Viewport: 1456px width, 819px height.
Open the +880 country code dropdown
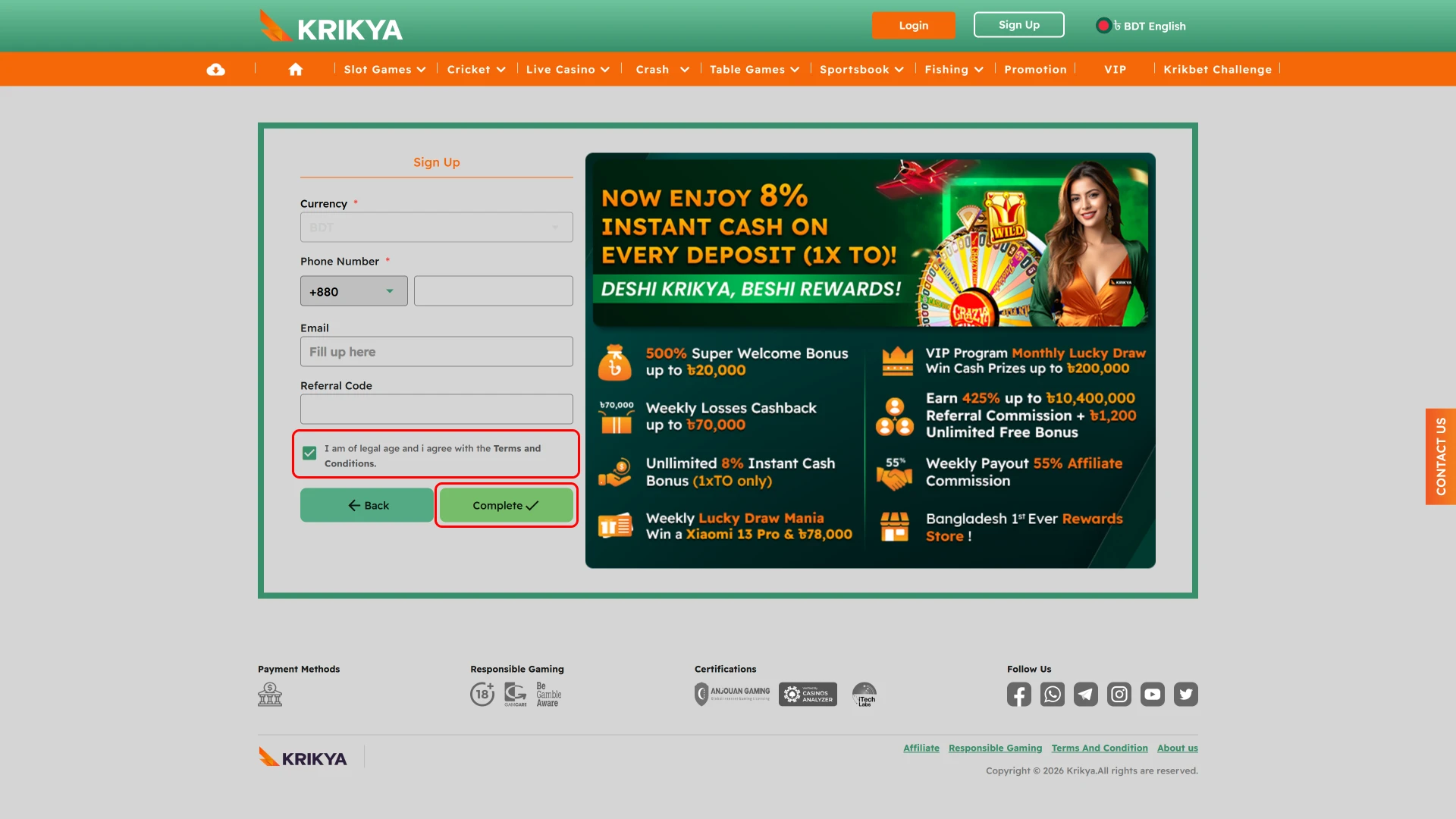tap(353, 290)
